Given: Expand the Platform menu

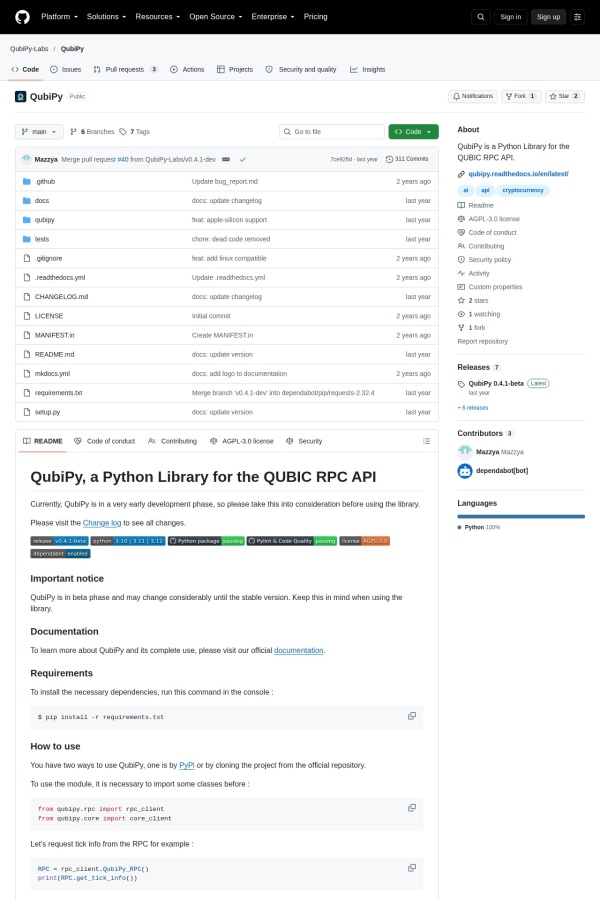Looking at the screenshot, I should (x=59, y=17).
